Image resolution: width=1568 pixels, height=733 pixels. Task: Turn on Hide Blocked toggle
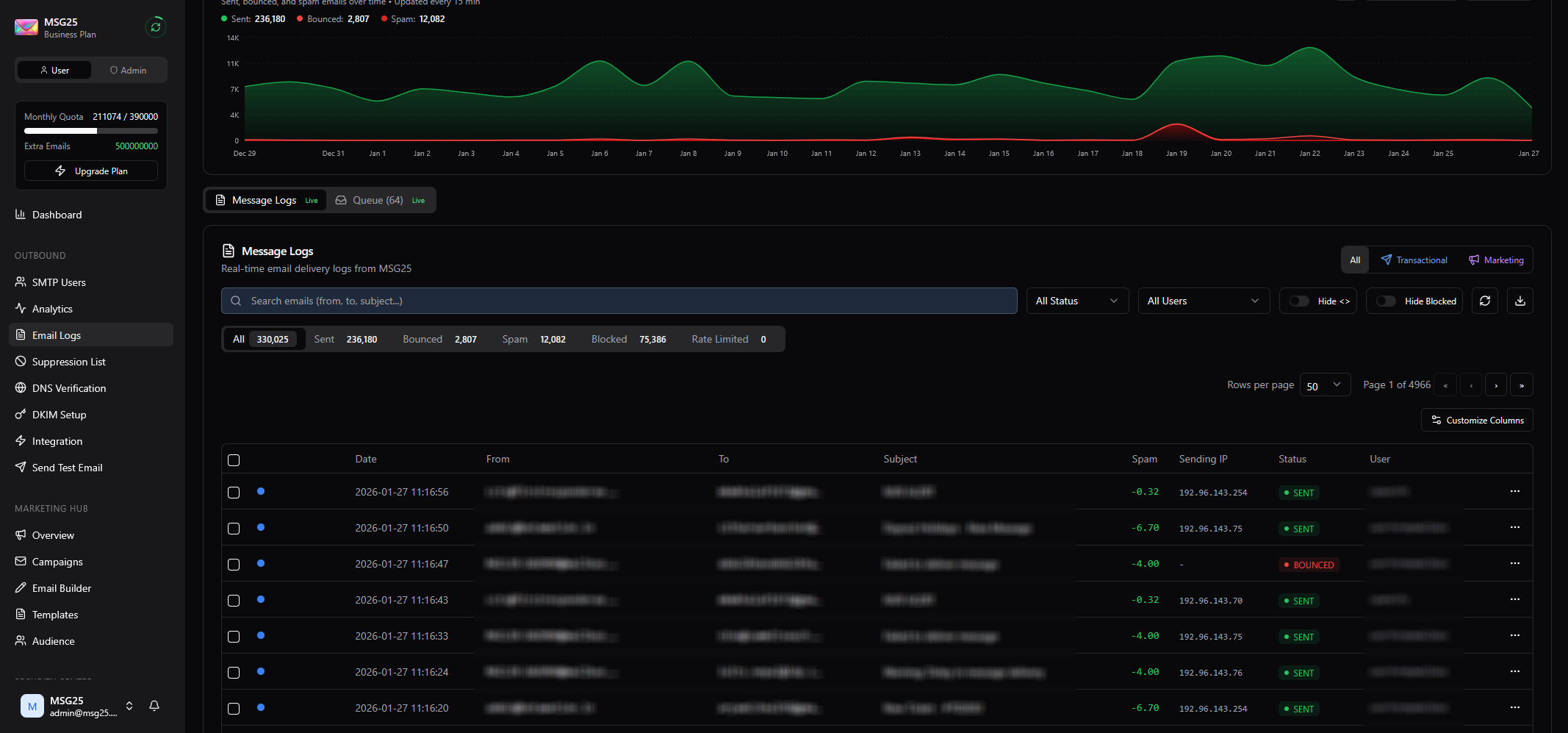pos(1386,301)
